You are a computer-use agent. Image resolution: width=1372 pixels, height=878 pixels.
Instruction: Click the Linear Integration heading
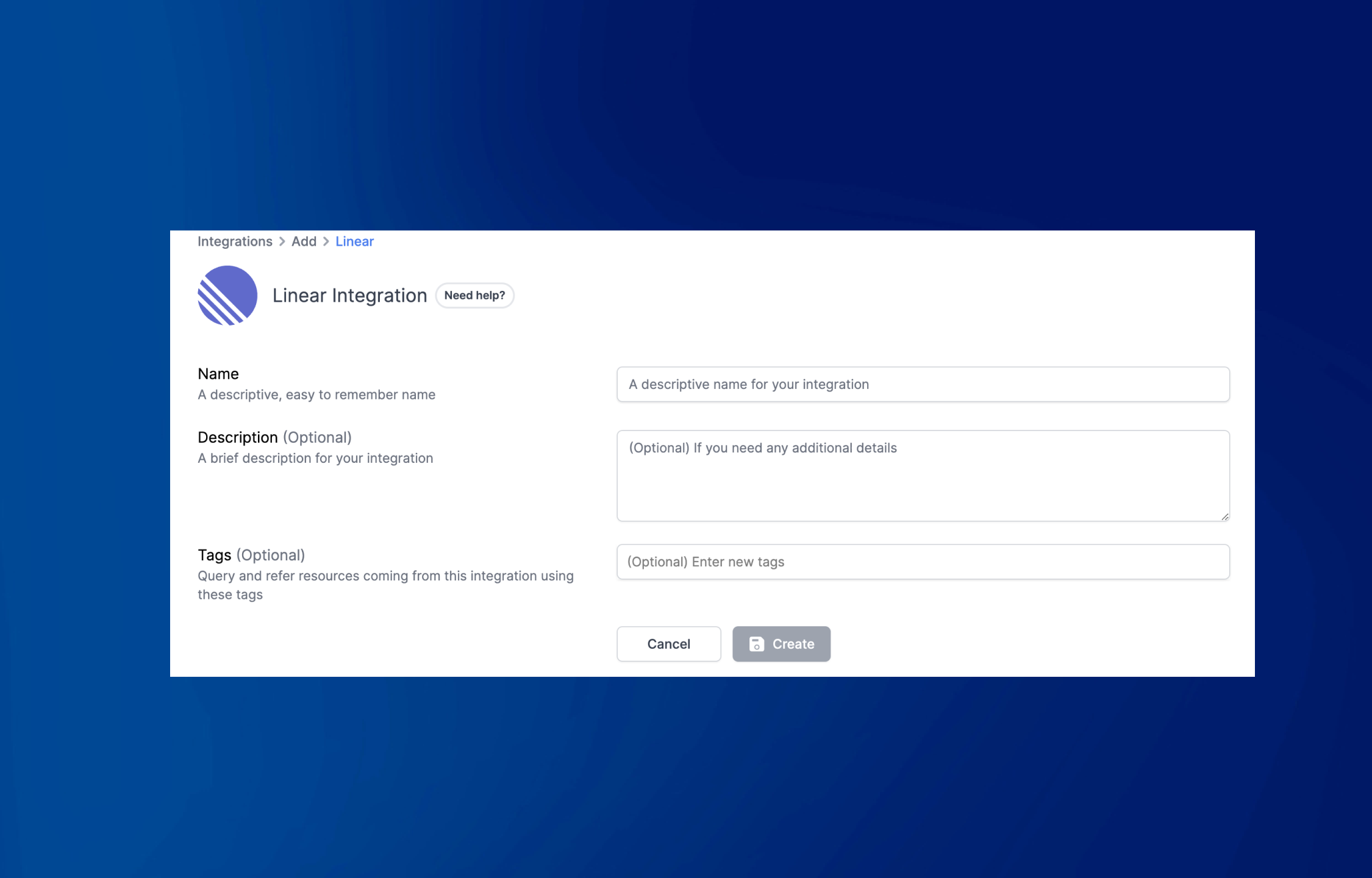[349, 296]
